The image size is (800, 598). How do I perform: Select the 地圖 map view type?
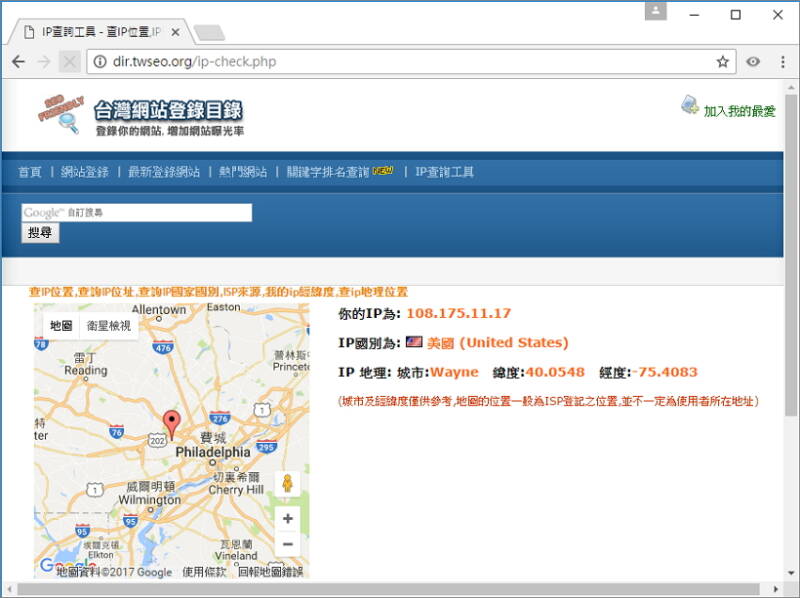(61, 325)
